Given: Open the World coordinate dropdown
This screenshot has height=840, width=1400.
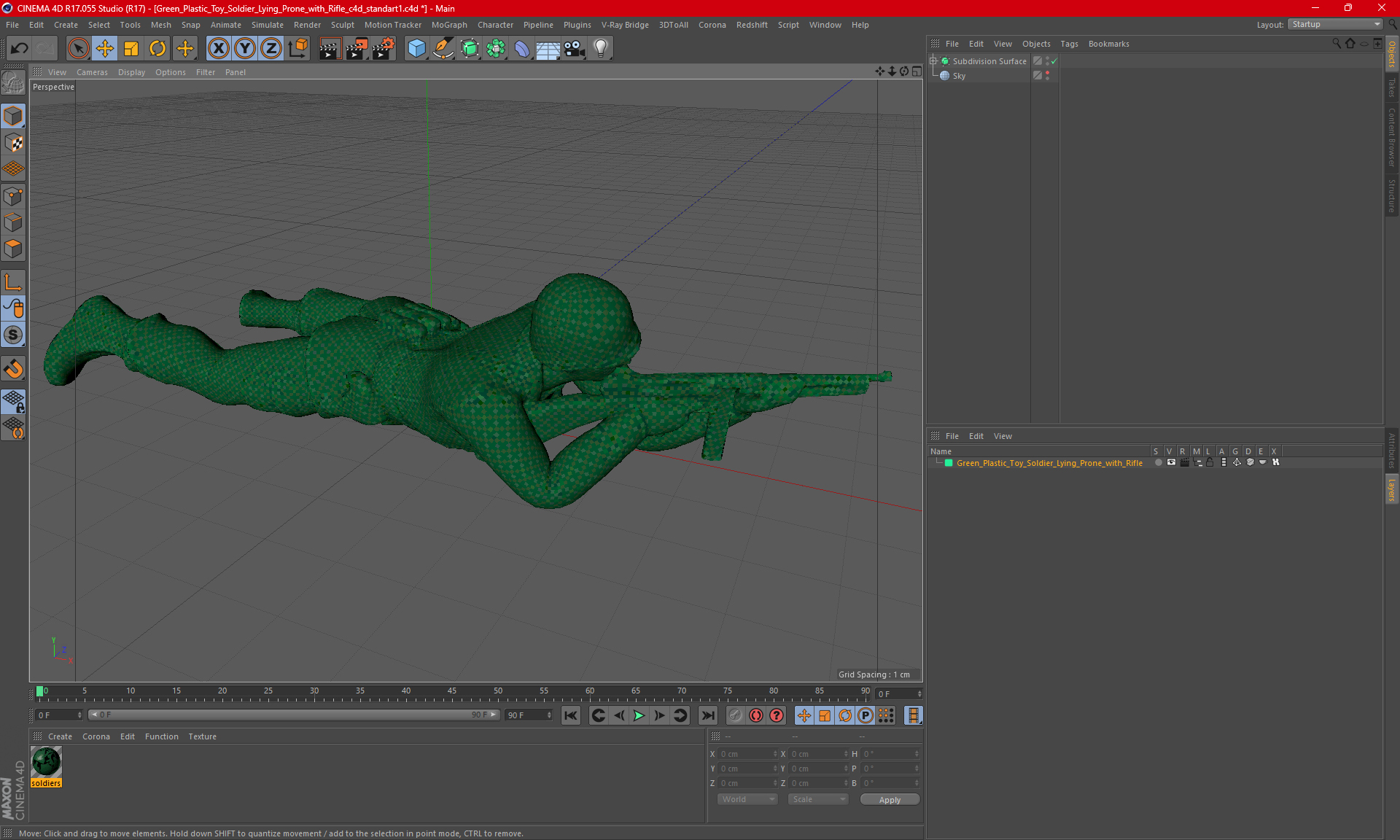Looking at the screenshot, I should click(x=747, y=799).
